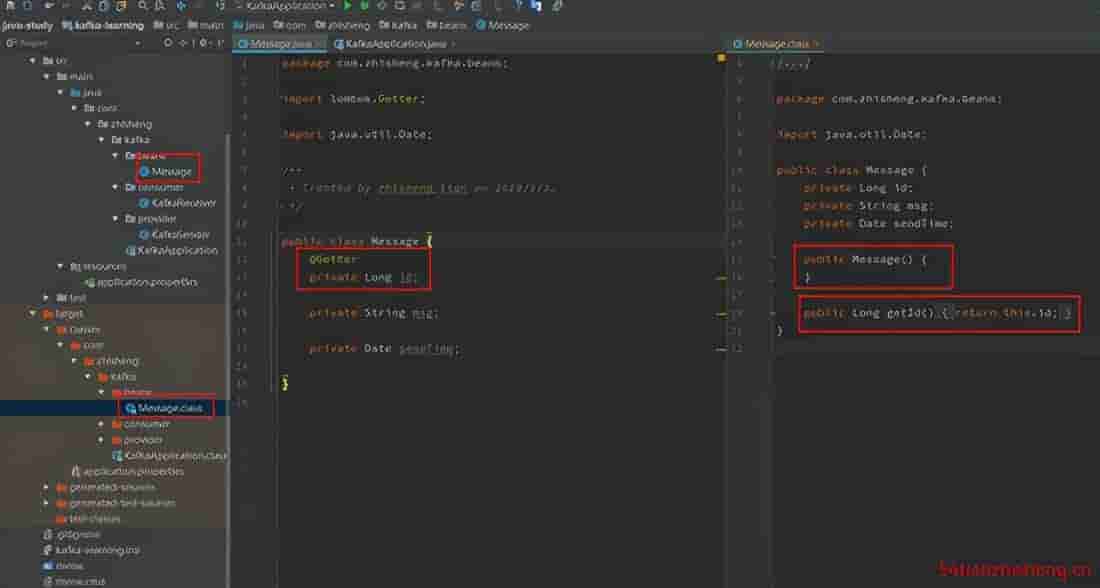Click the search magnifier icon in top toolbar
This screenshot has height=588, width=1100.
[143, 6]
